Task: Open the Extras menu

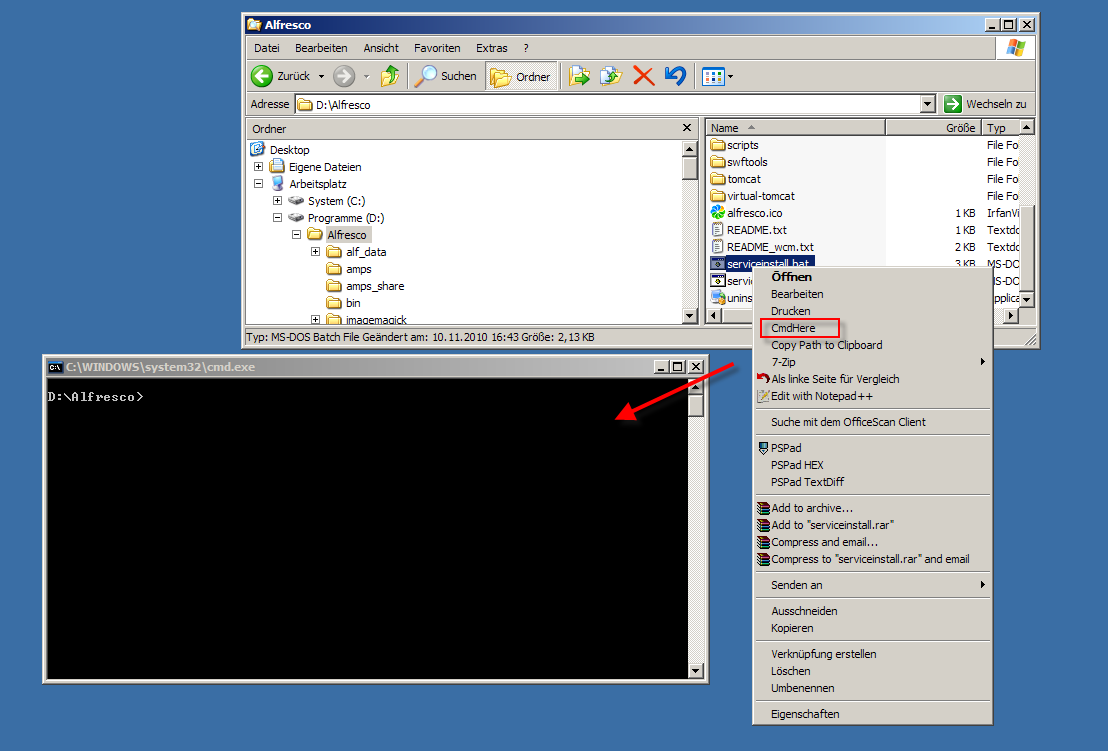Action: [x=491, y=48]
